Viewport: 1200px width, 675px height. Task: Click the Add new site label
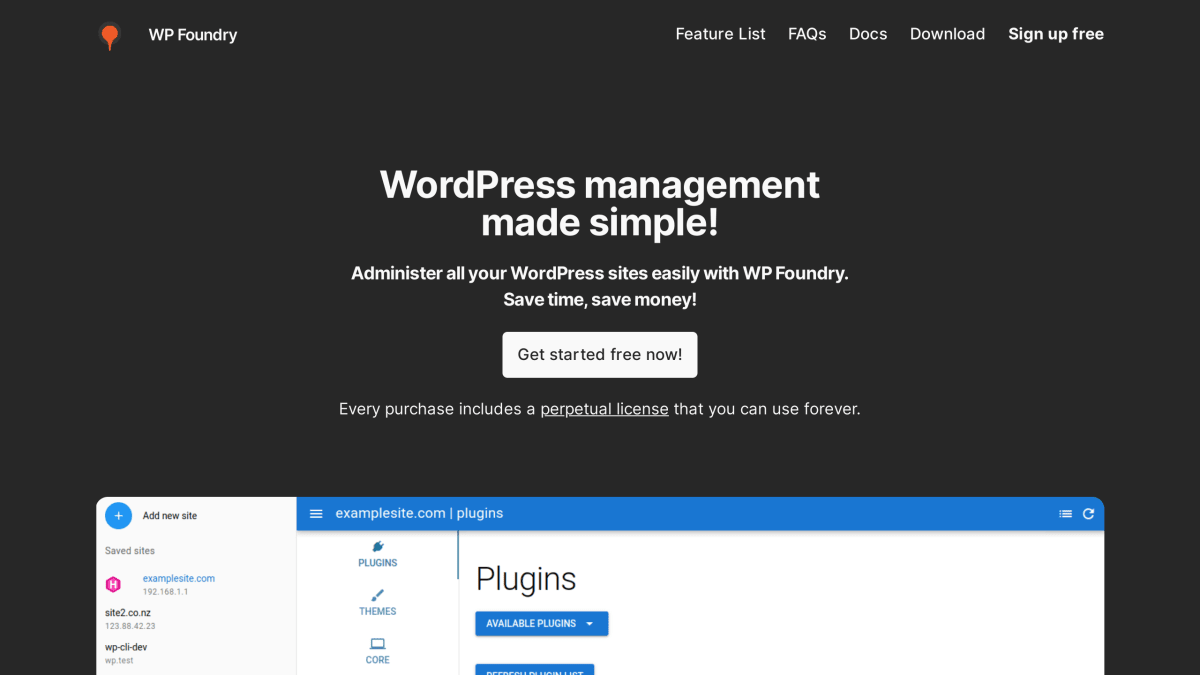pos(170,516)
